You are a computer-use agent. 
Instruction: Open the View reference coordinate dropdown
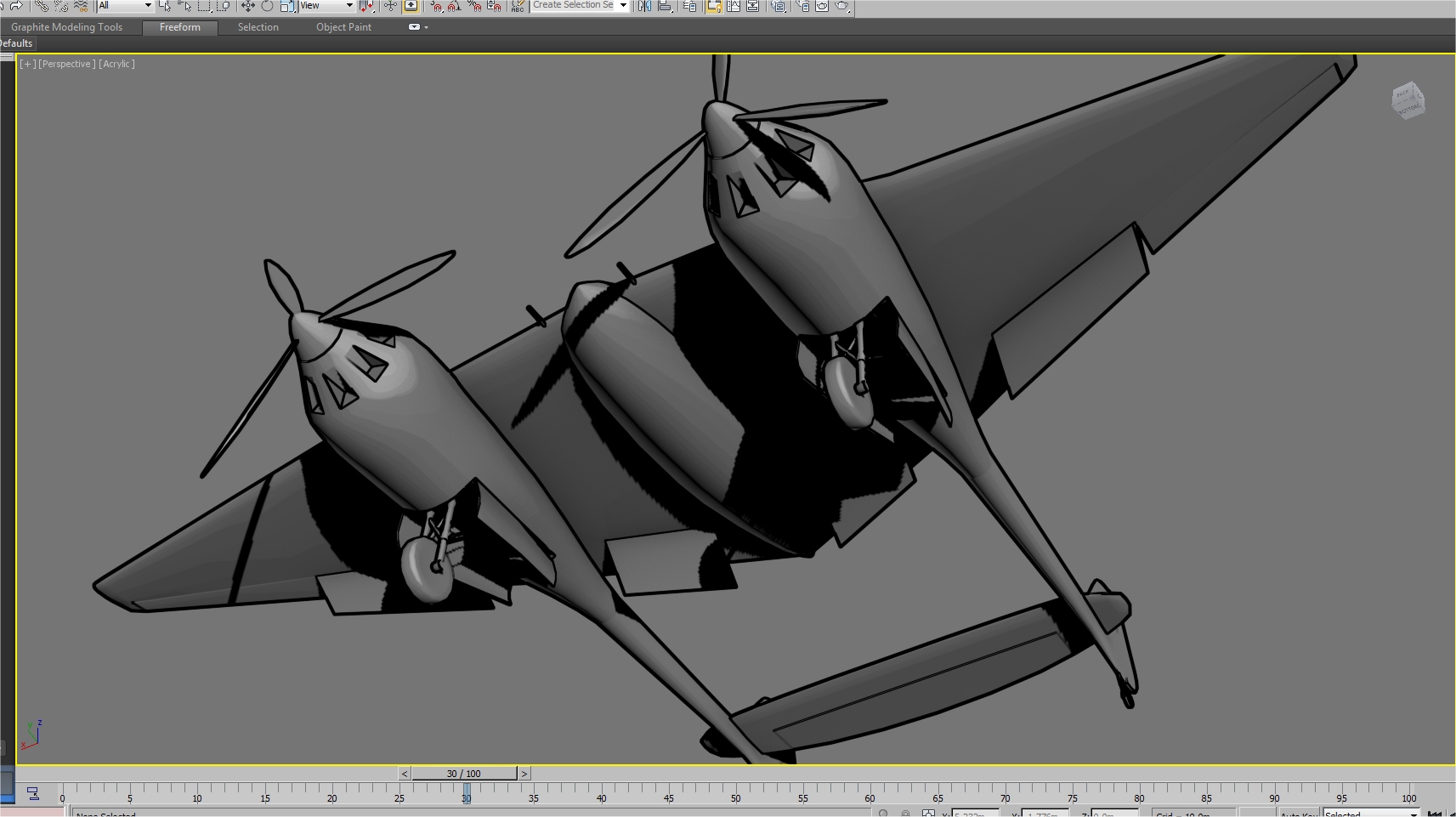(327, 5)
